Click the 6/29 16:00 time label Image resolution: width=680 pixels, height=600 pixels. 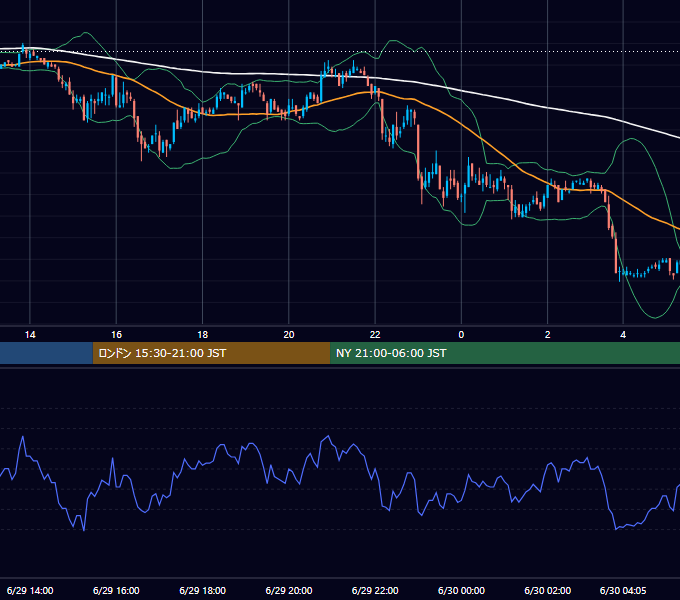pyautogui.click(x=116, y=590)
